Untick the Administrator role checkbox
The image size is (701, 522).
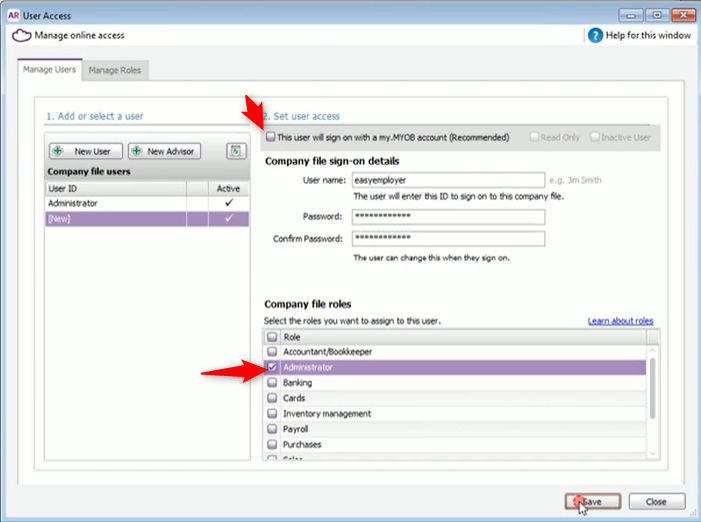pos(272,367)
